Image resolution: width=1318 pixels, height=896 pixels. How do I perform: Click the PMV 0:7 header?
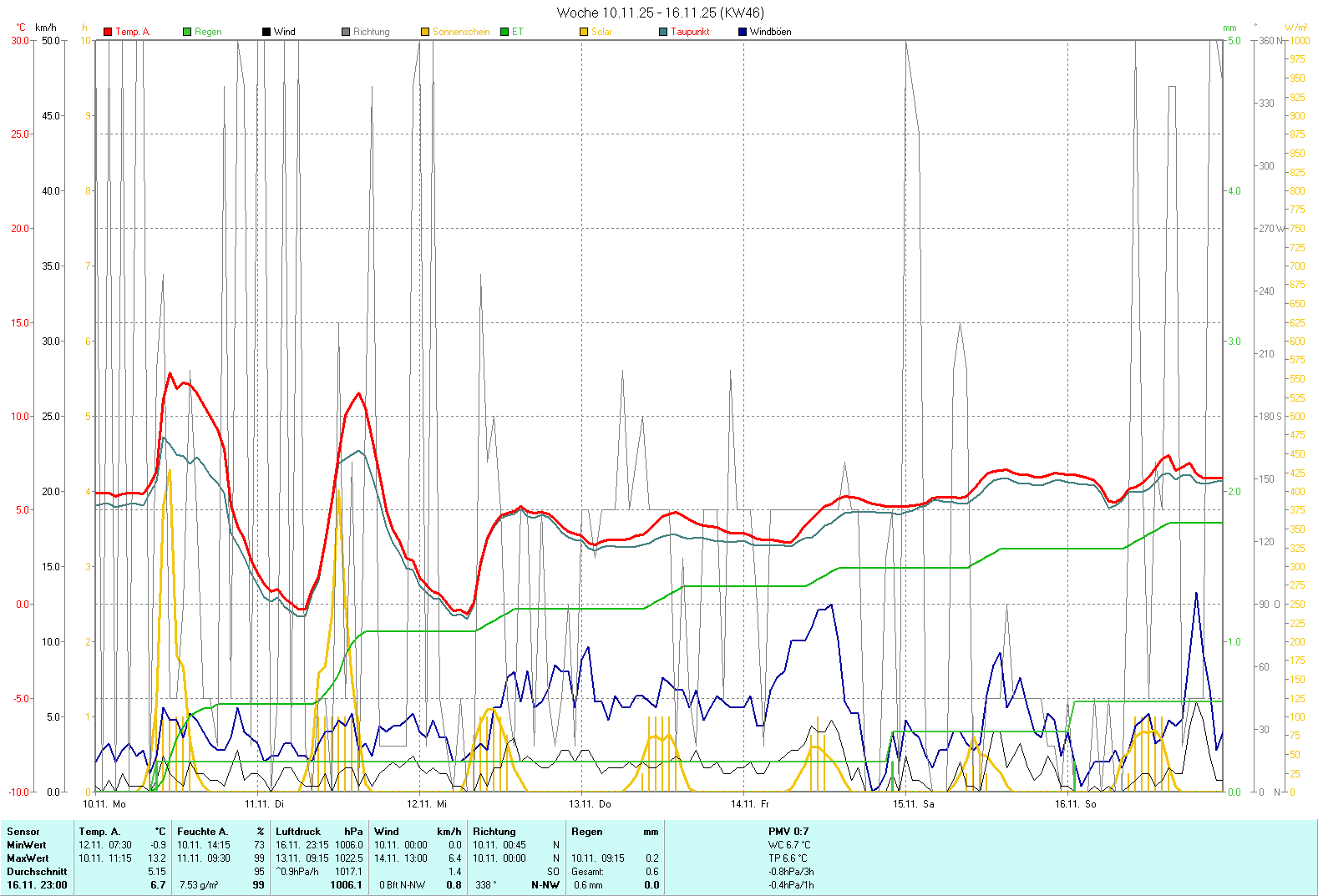tap(788, 832)
